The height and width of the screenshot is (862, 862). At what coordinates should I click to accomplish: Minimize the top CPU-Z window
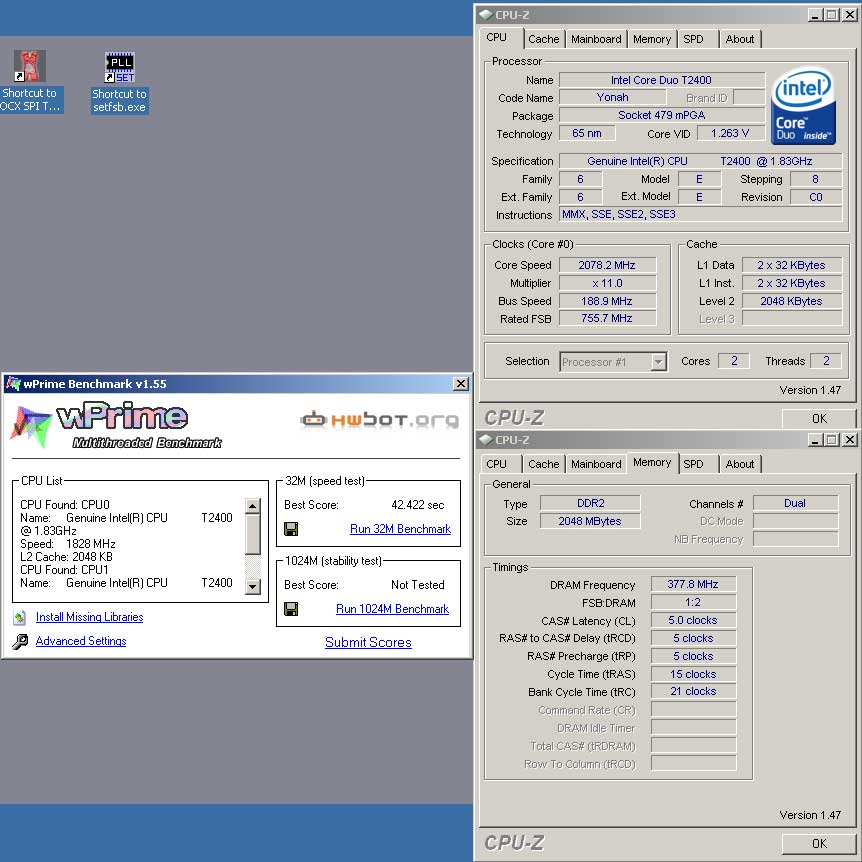point(815,15)
